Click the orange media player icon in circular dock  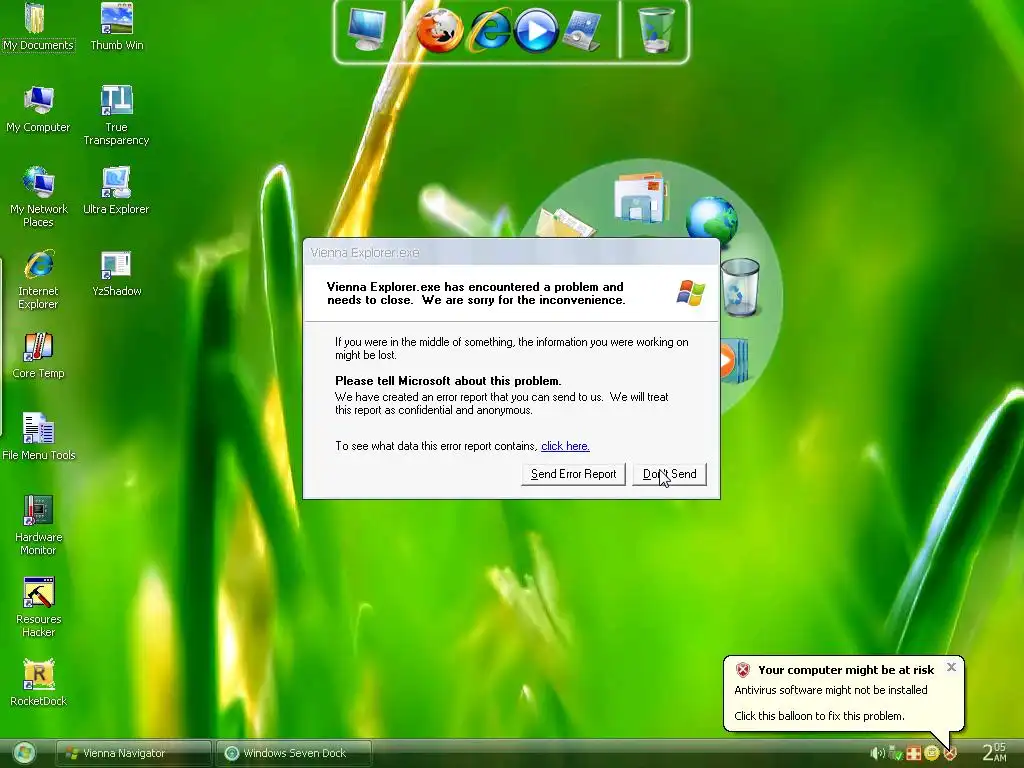[734, 360]
